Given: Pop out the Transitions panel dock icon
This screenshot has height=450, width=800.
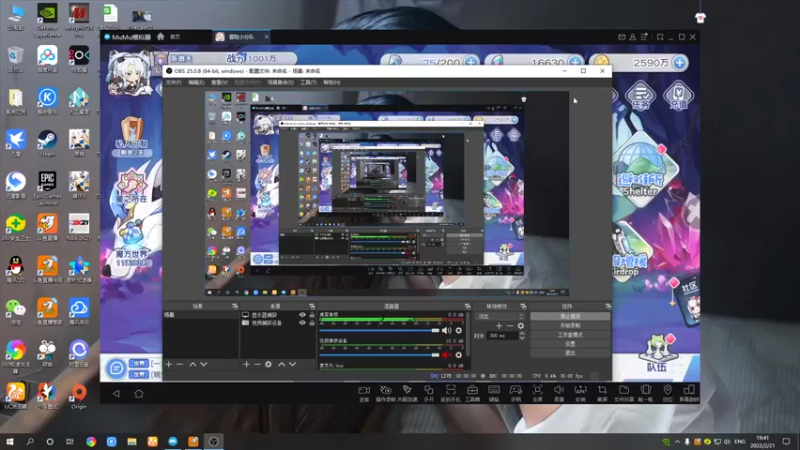Looking at the screenshot, I should pos(523,306).
